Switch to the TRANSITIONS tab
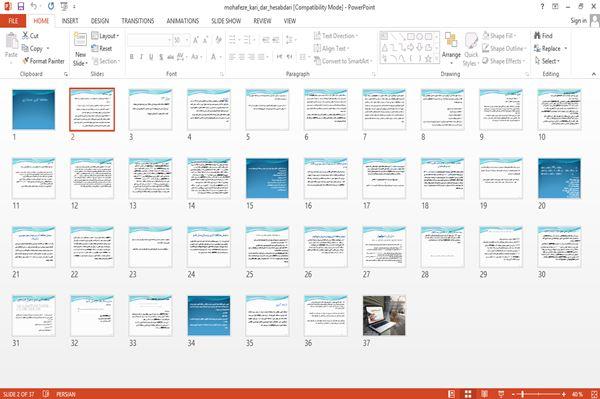 click(138, 21)
